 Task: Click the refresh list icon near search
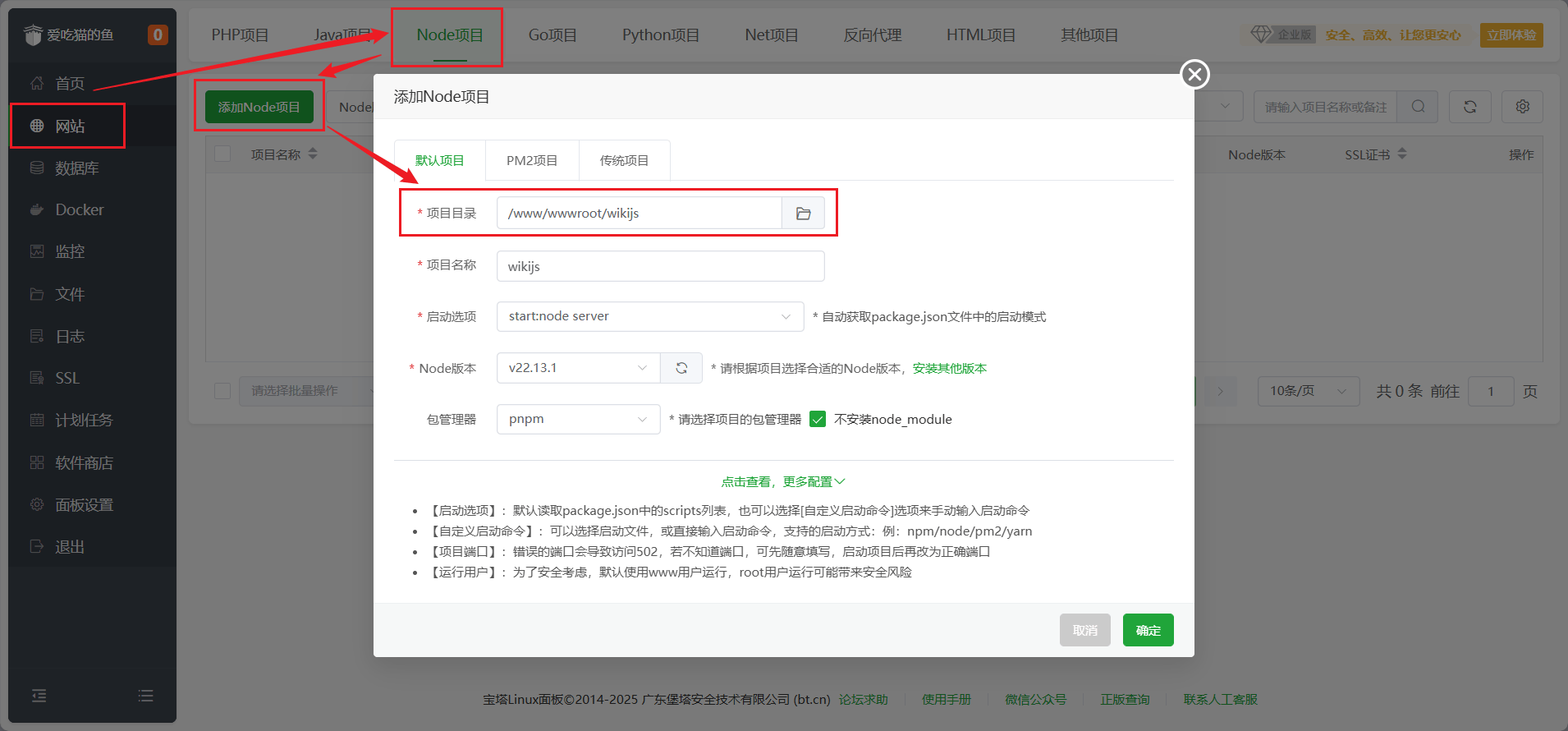tap(1469, 107)
